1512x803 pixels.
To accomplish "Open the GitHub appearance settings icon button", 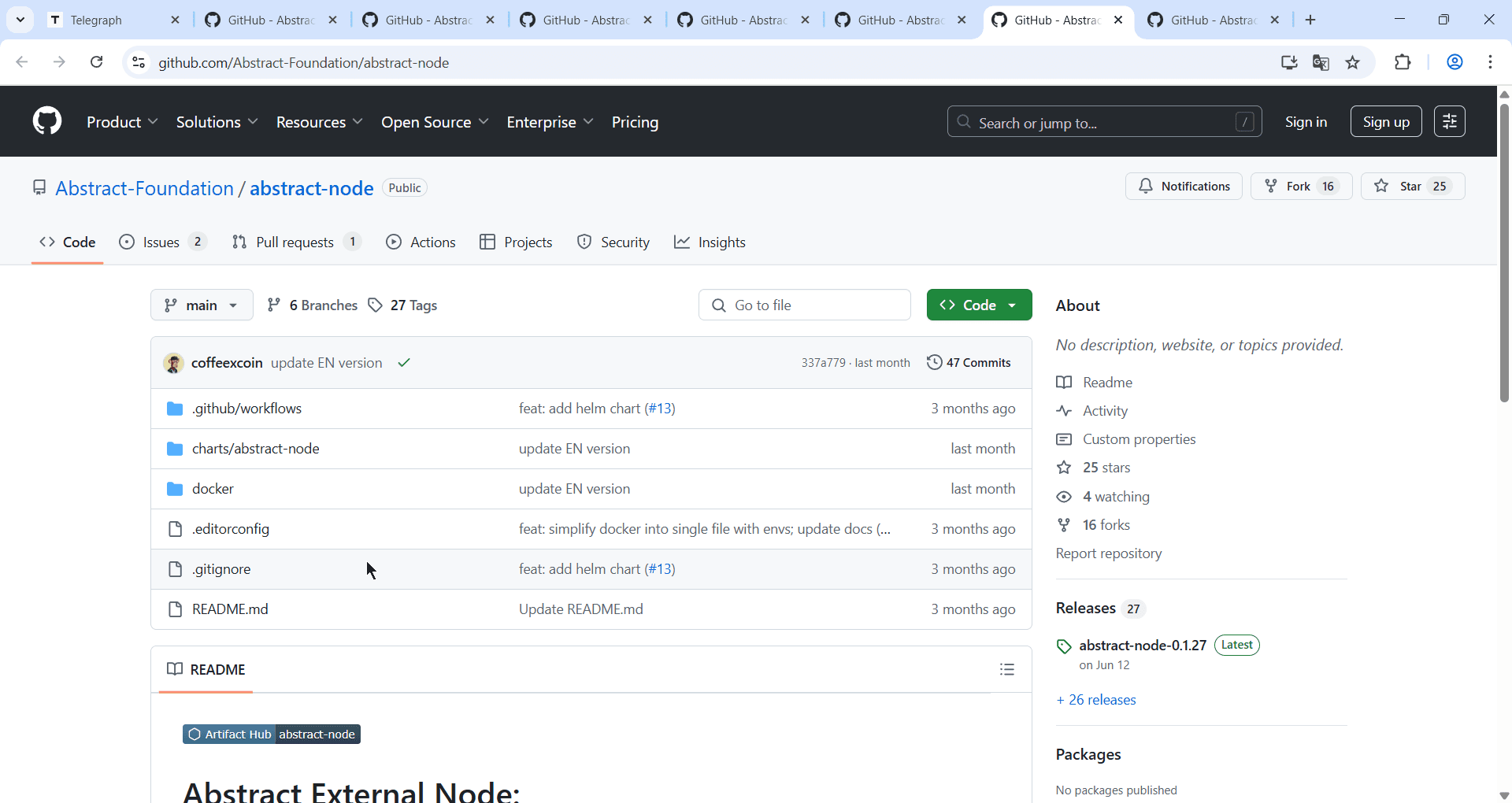I will point(1449,121).
